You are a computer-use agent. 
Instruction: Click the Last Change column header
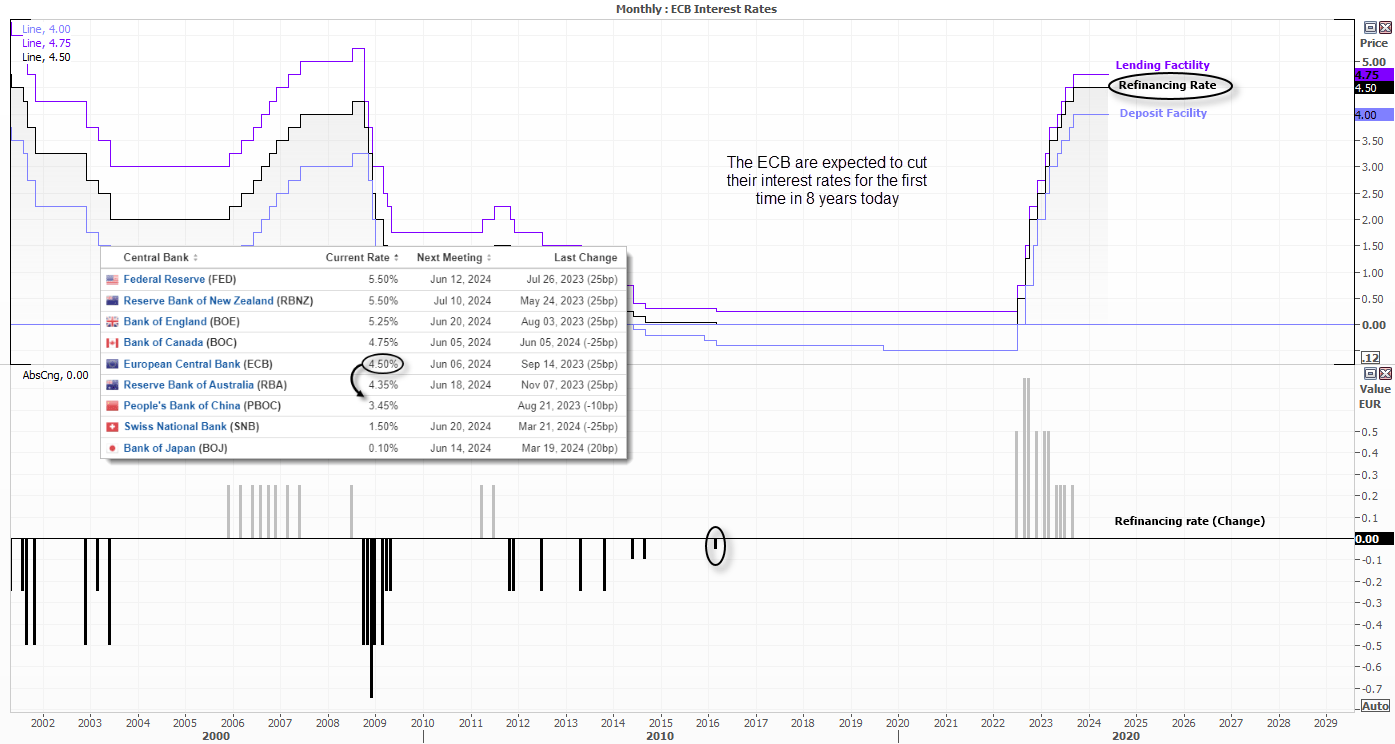(585, 258)
